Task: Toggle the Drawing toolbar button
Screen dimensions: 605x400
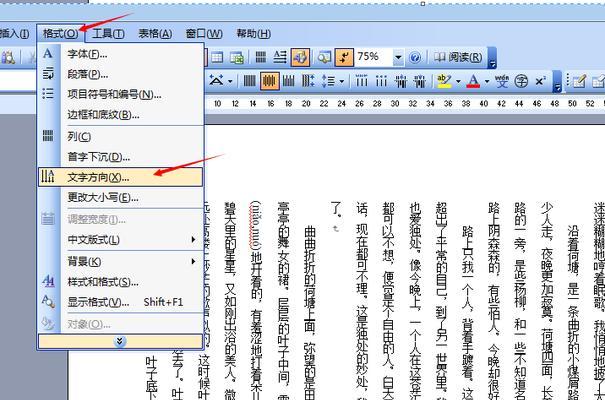Action: pos(300,57)
